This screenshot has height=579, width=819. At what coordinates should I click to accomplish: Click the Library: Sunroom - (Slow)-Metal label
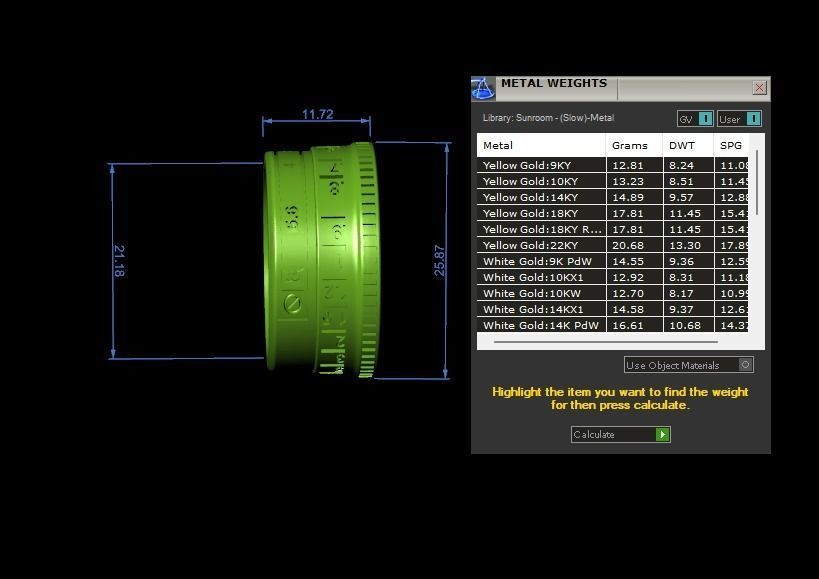[548, 118]
